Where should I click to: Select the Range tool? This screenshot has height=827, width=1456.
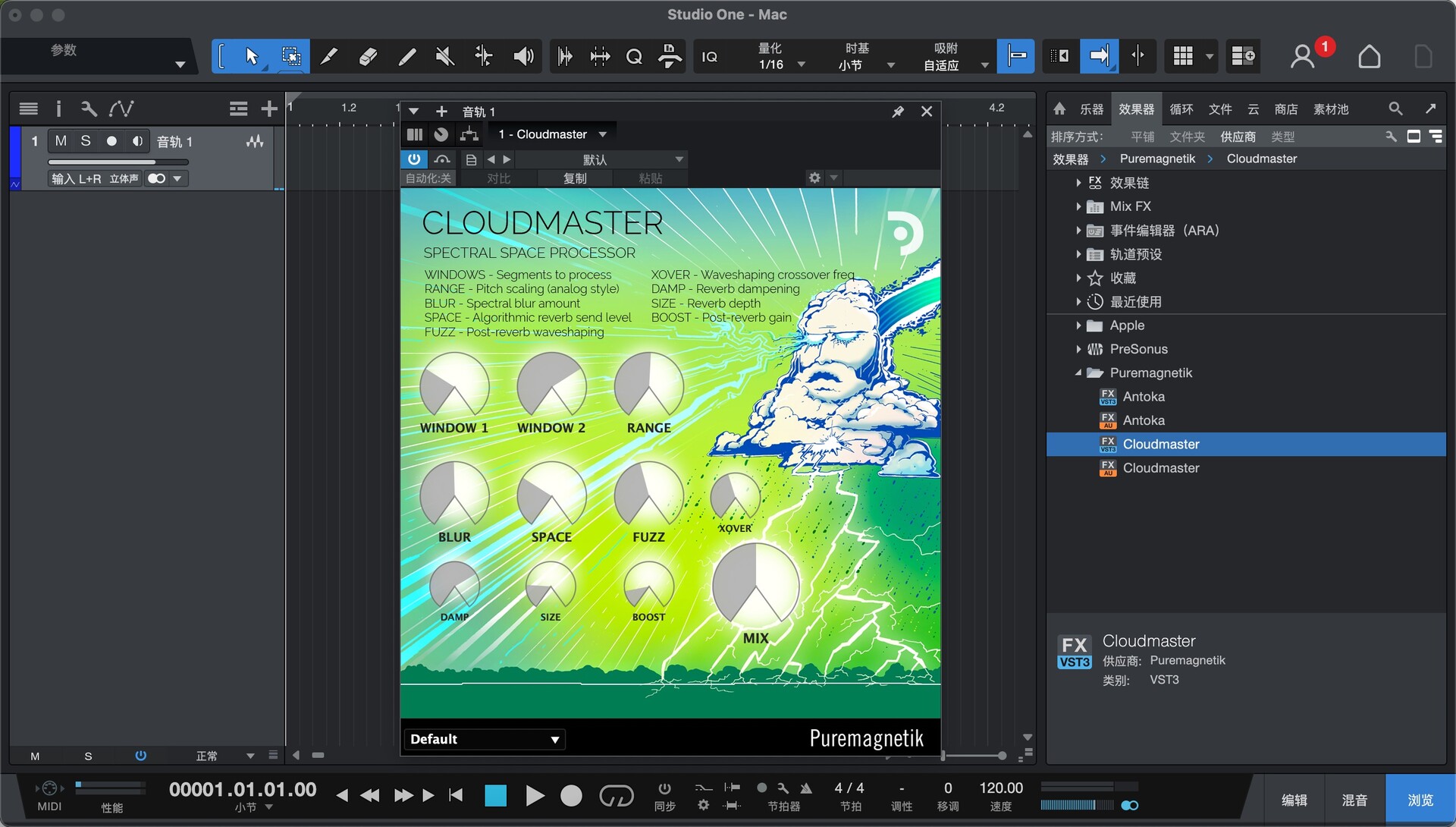(290, 56)
